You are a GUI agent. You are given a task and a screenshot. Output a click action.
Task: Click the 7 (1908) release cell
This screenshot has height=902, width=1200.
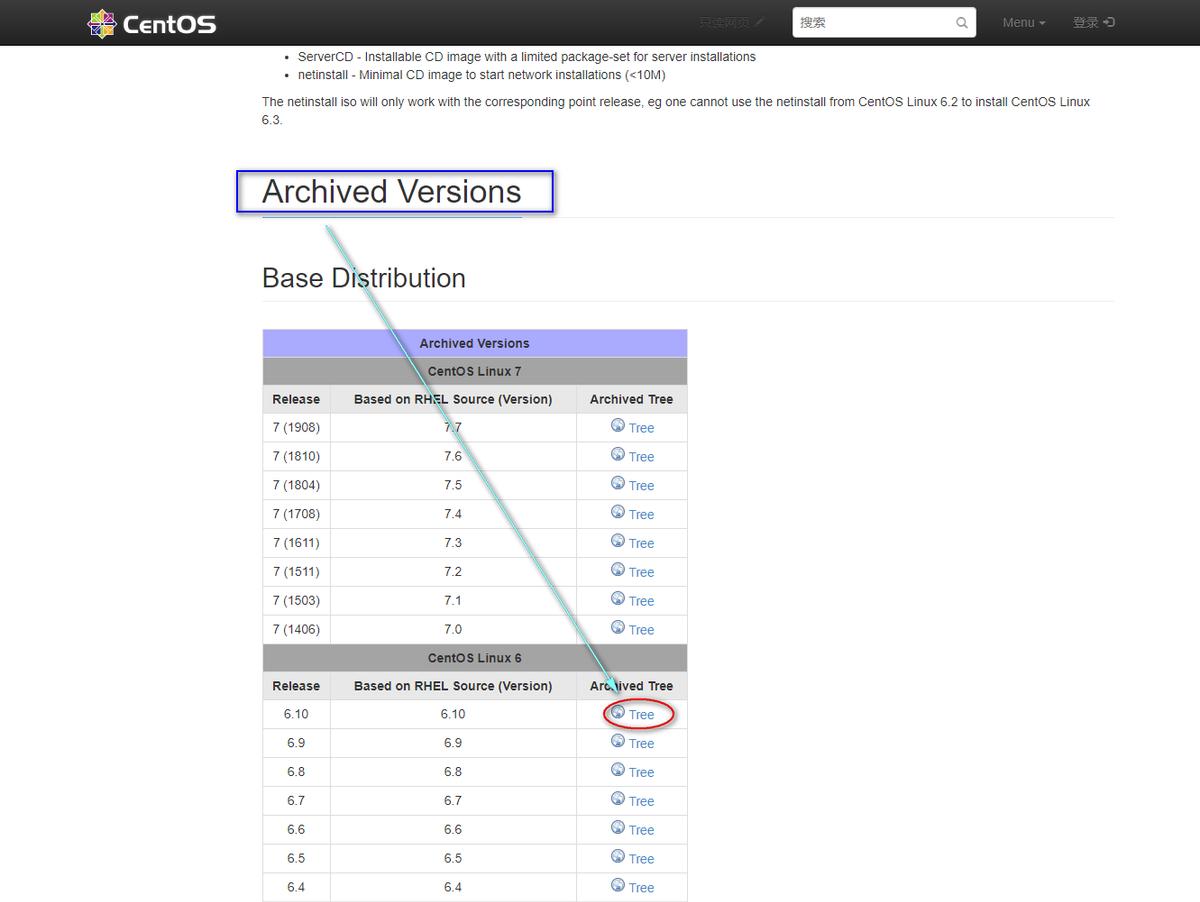coord(296,428)
